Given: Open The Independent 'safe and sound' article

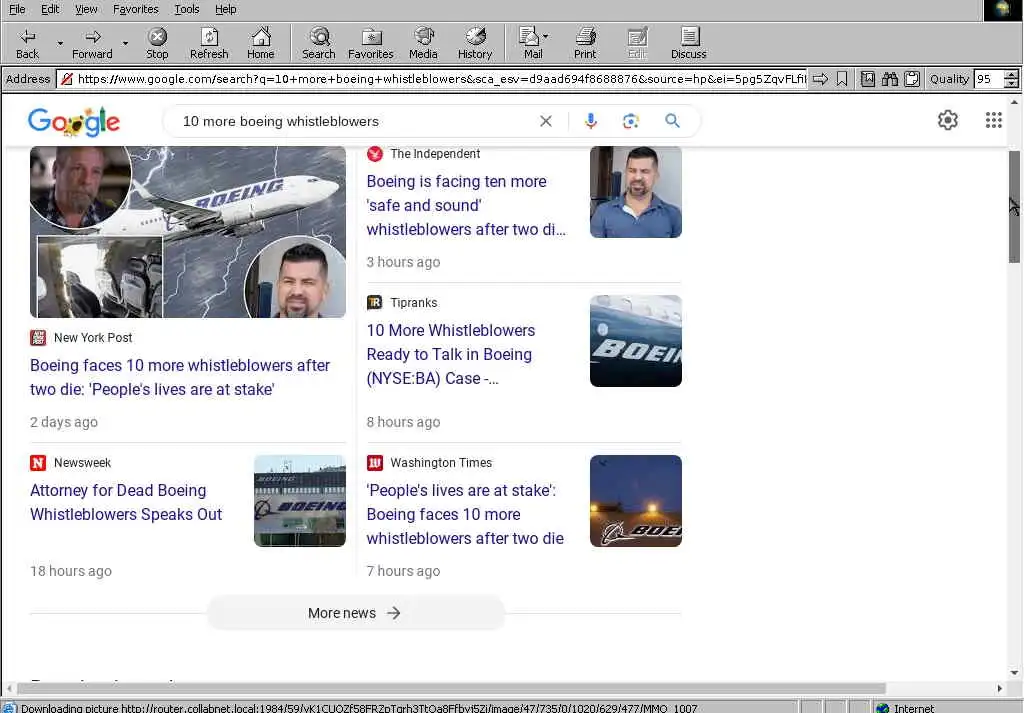Looking at the screenshot, I should pos(466,205).
